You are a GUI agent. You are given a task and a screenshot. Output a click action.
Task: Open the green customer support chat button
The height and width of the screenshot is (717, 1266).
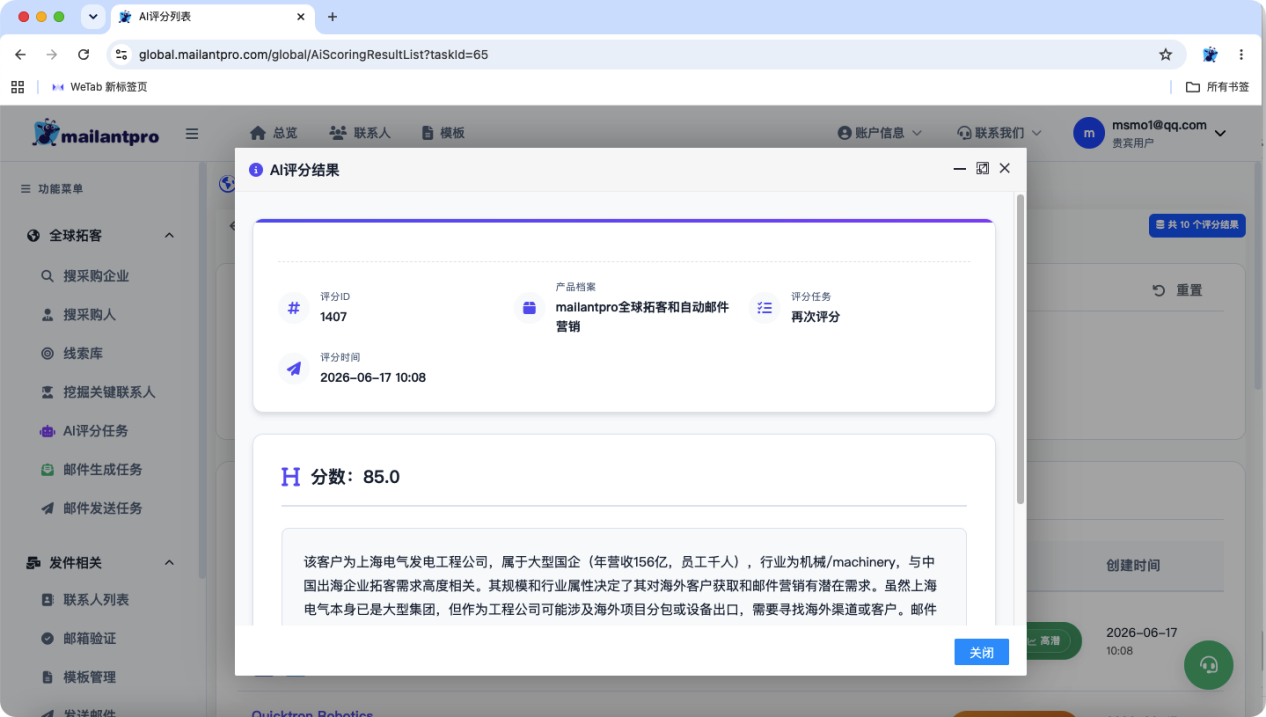click(x=1209, y=665)
